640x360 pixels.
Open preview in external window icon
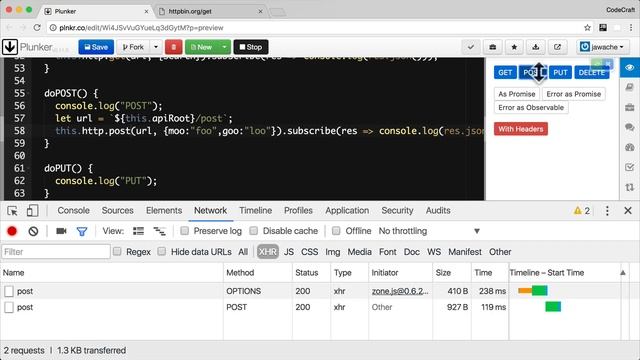(x=557, y=47)
